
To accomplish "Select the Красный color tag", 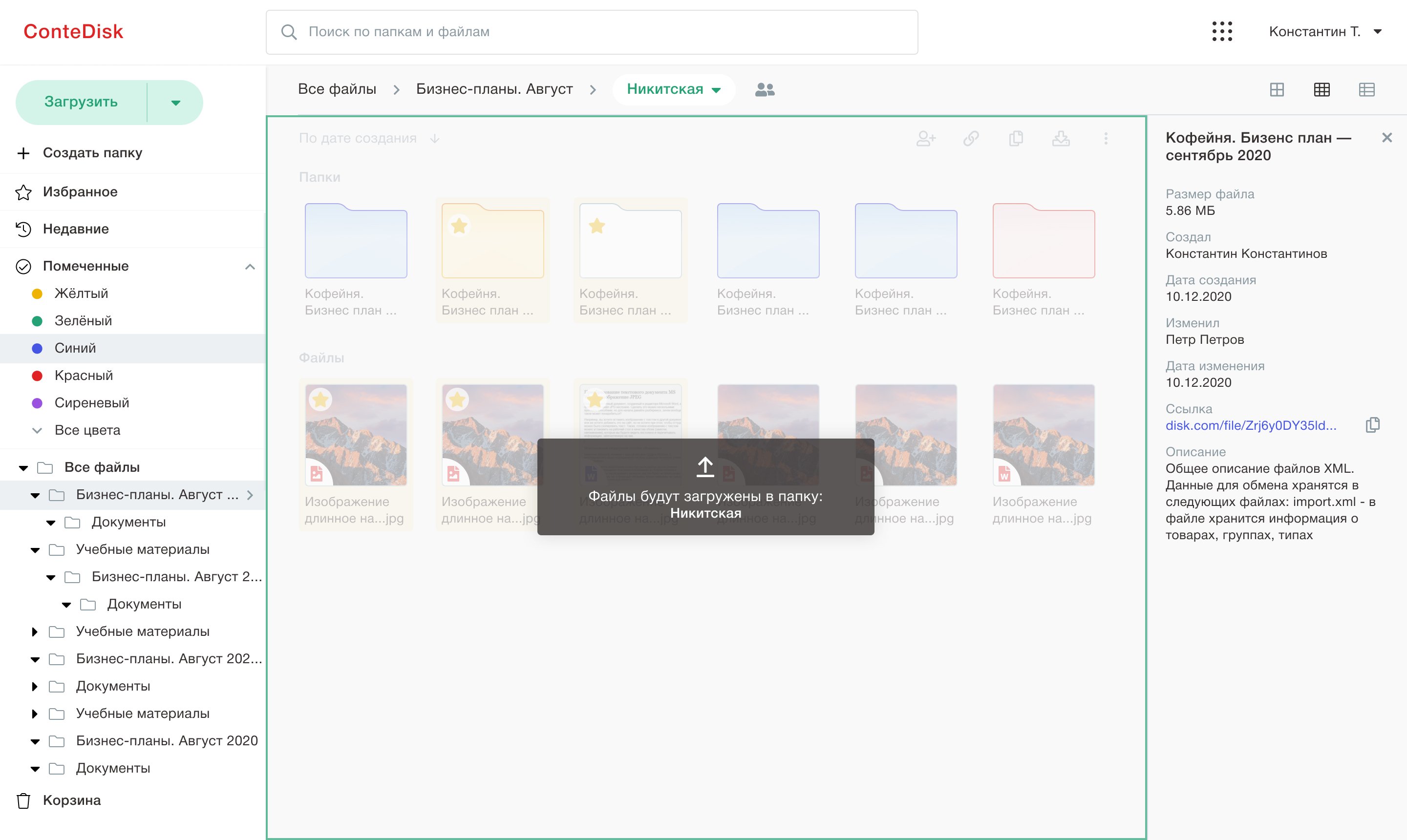I will 83,375.
